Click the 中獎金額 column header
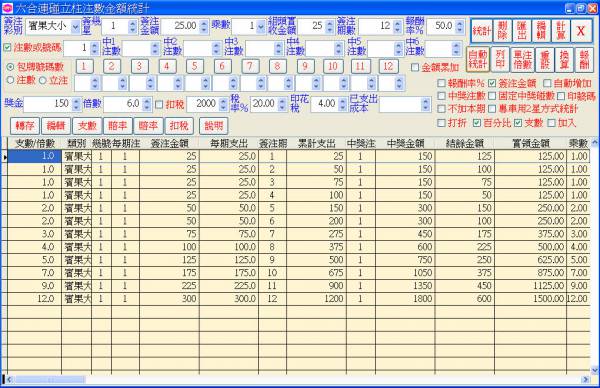This screenshot has height=388, width=600. pyautogui.click(x=405, y=143)
